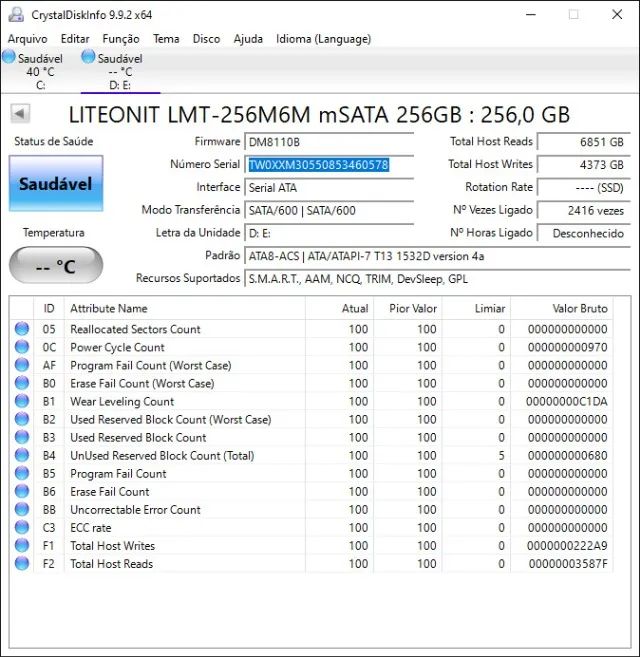Click the Recursos Suportados features field
The height and width of the screenshot is (657, 640).
(437, 279)
